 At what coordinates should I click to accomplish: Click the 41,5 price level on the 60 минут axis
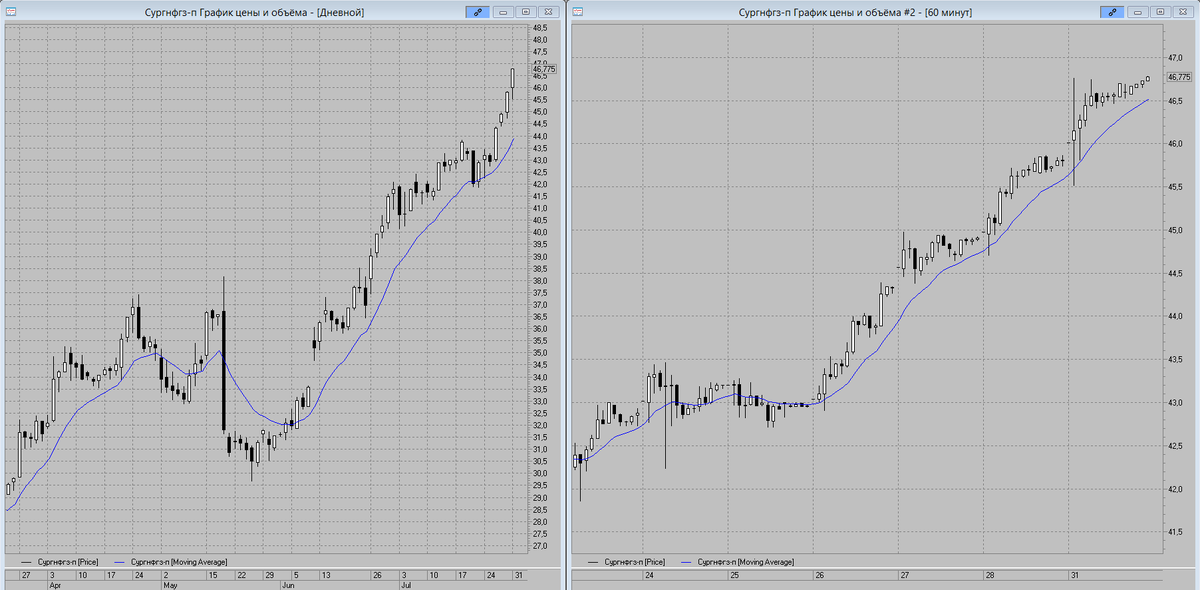(x=1176, y=533)
